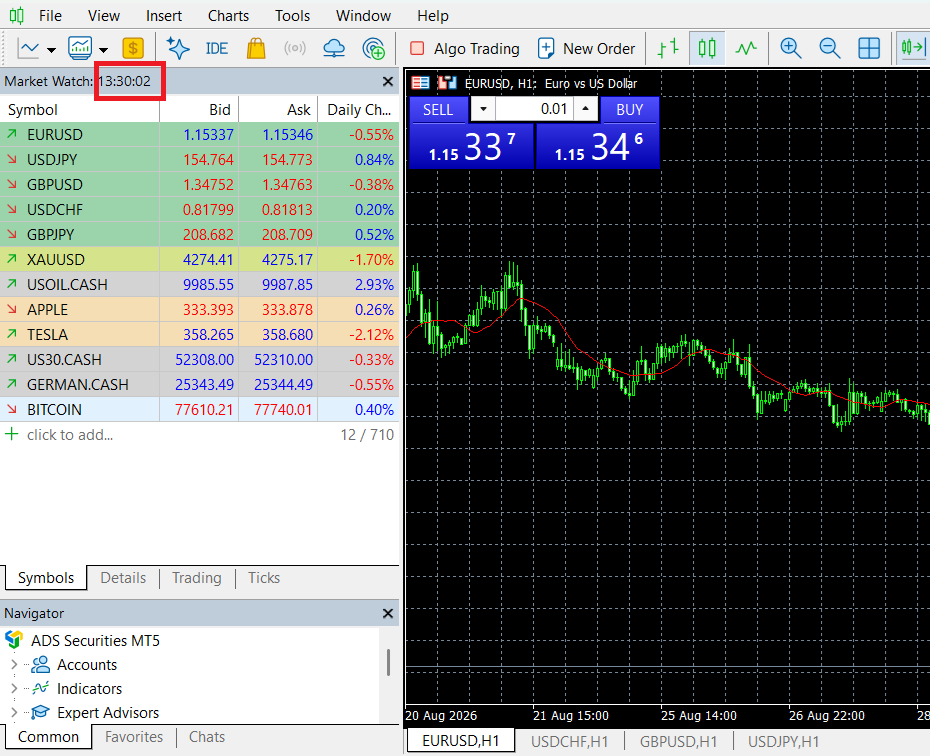Toggle chart auto-scroll shift icon
The image size is (930, 756).
click(x=912, y=47)
